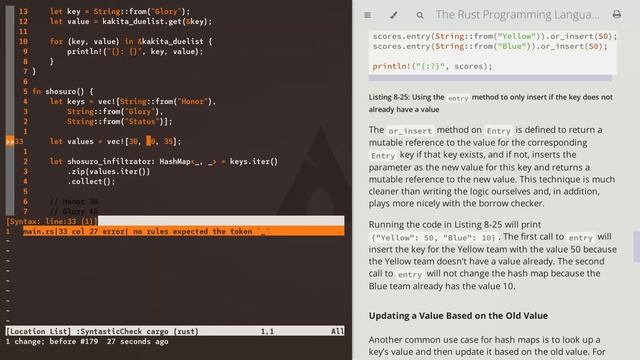Screen dimensions: 640x360
Task: Click 'let shosuro_infiltrator: HashMap' line
Action: (164, 162)
